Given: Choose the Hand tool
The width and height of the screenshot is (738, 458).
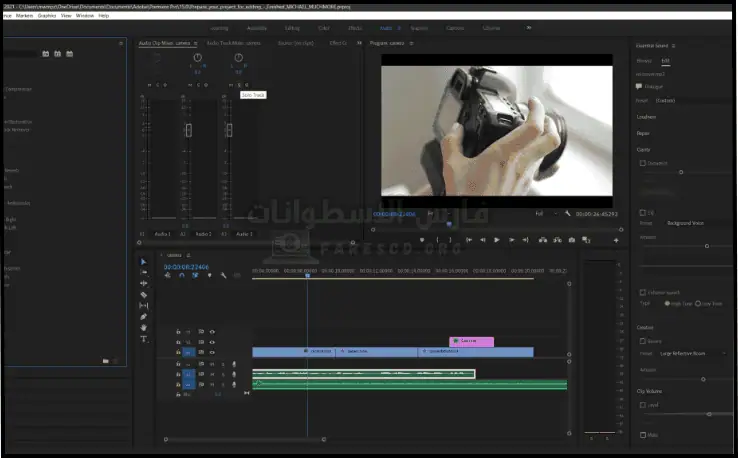Looking at the screenshot, I should pos(143,328).
